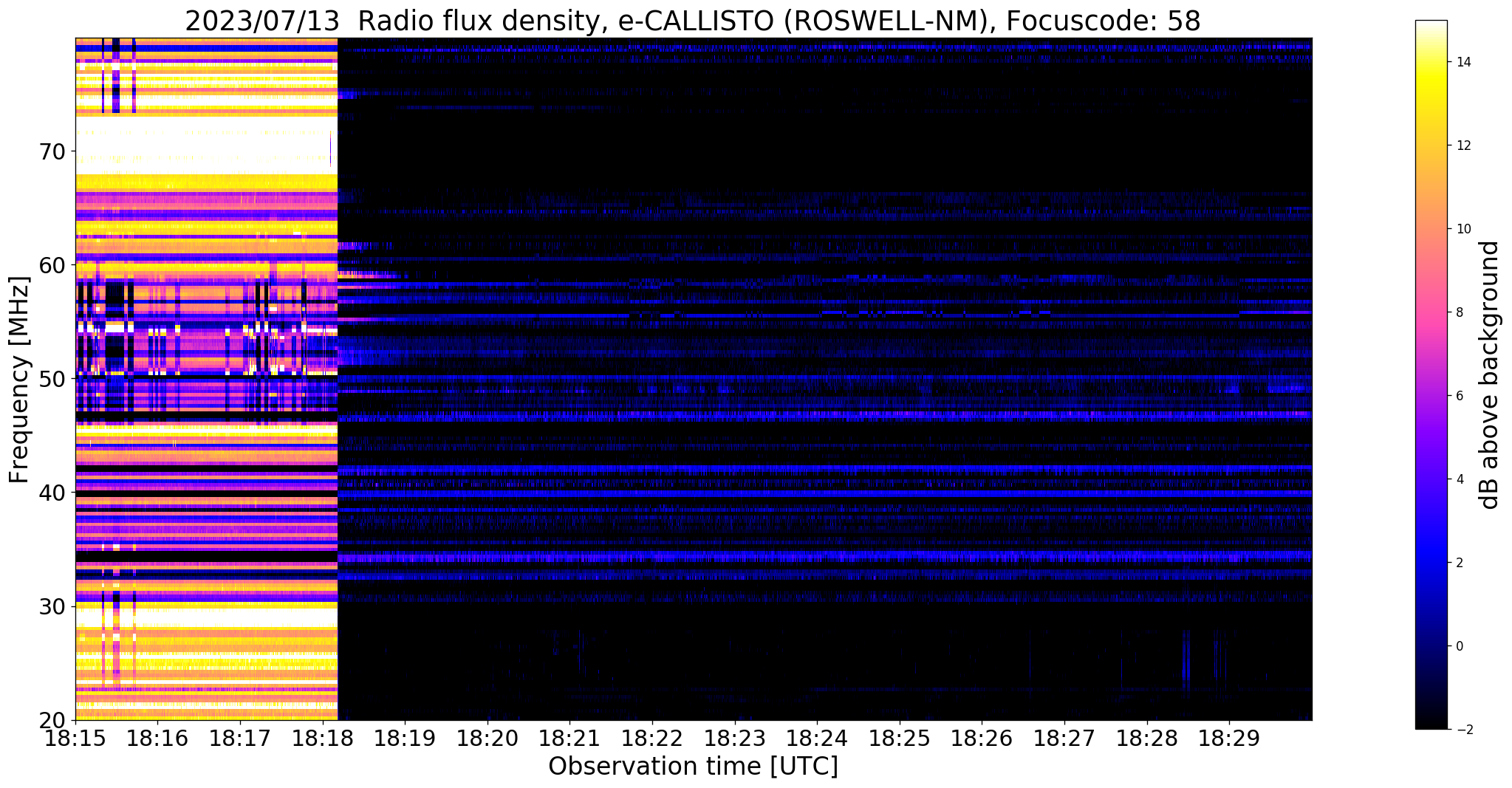The image size is (1512, 788).
Task: Click the 70 MHz frequency tick label
Action: point(52,151)
